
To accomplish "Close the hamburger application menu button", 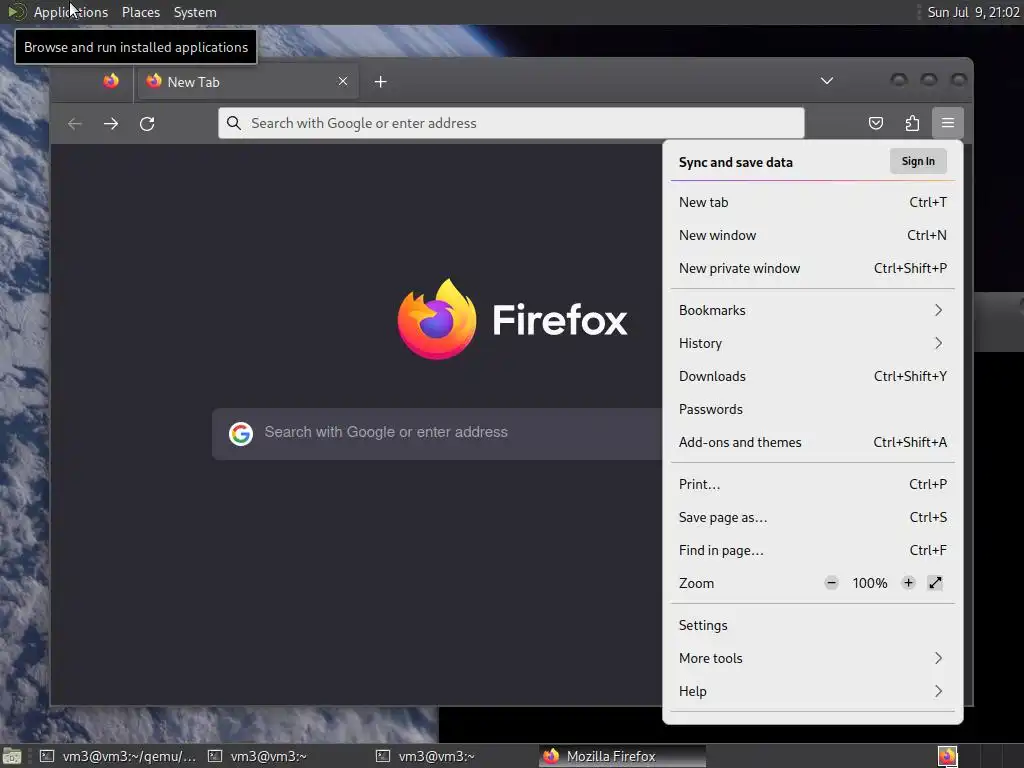I will [948, 123].
